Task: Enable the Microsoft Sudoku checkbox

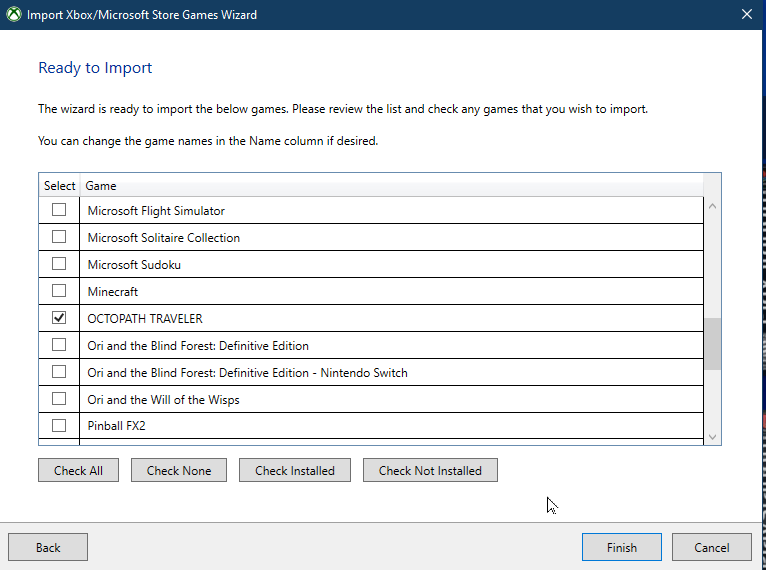Action: pos(59,264)
